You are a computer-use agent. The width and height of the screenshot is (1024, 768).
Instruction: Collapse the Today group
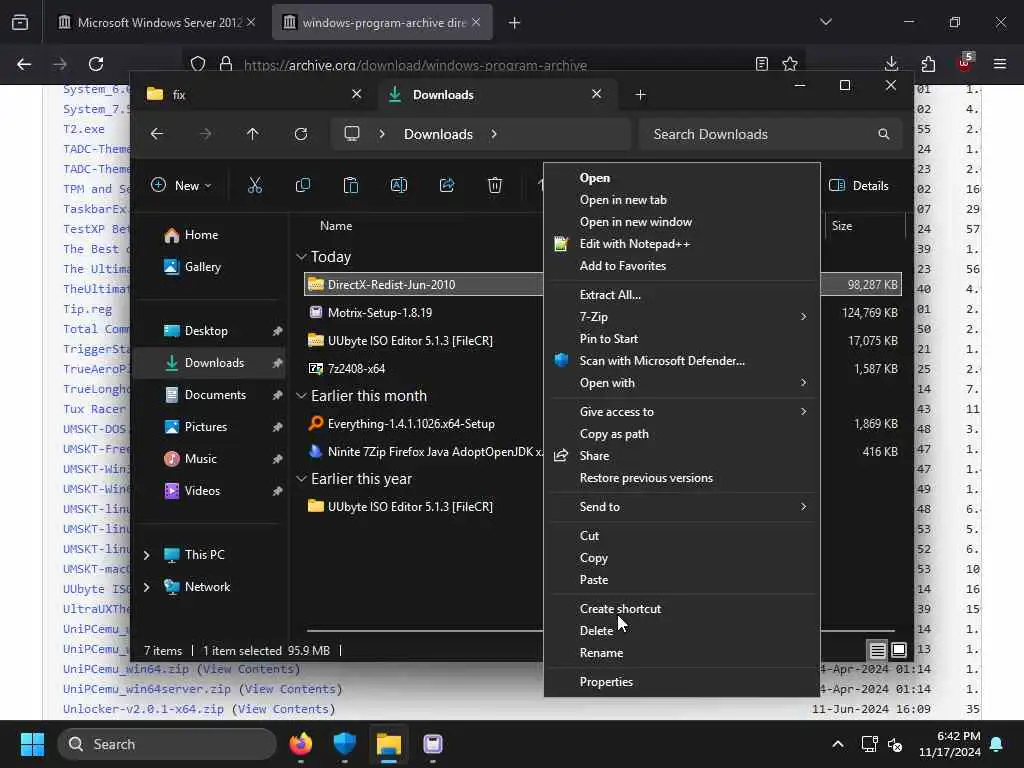pos(301,257)
